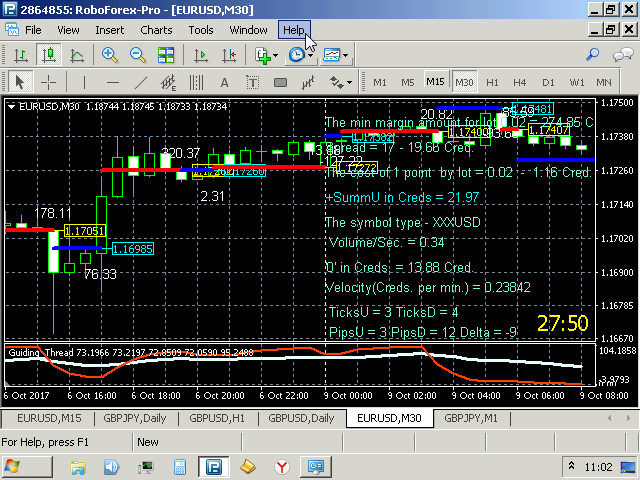Switch chart to bar chart style
Screen dimensions: 640x480
(x=21, y=55)
